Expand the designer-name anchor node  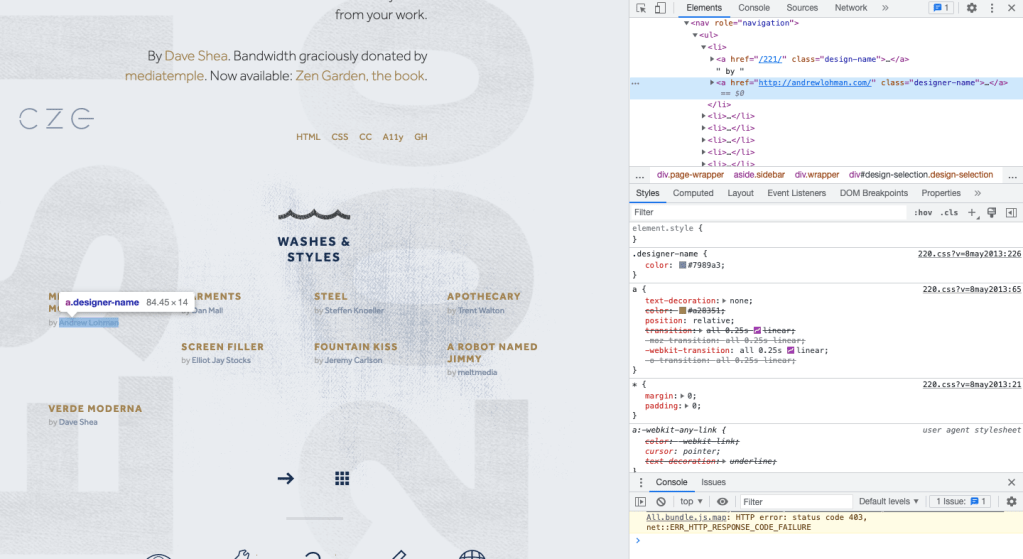click(712, 82)
